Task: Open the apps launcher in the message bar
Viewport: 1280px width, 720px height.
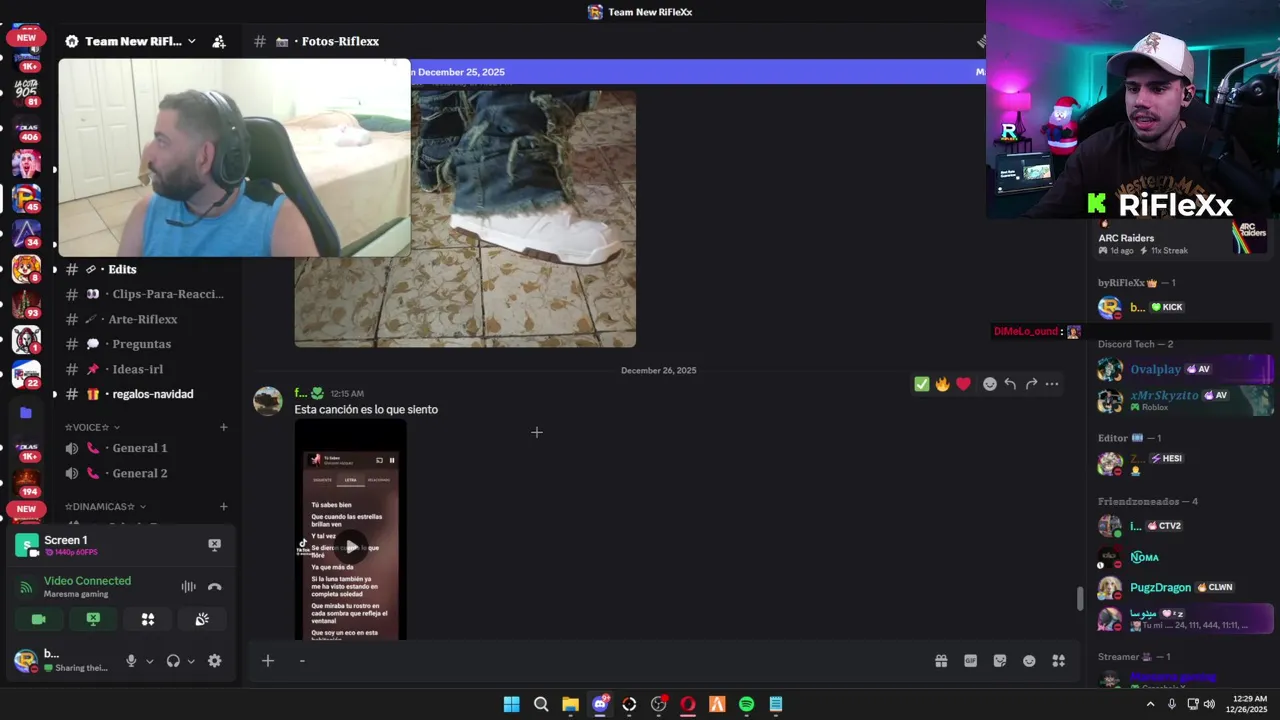Action: click(1059, 661)
